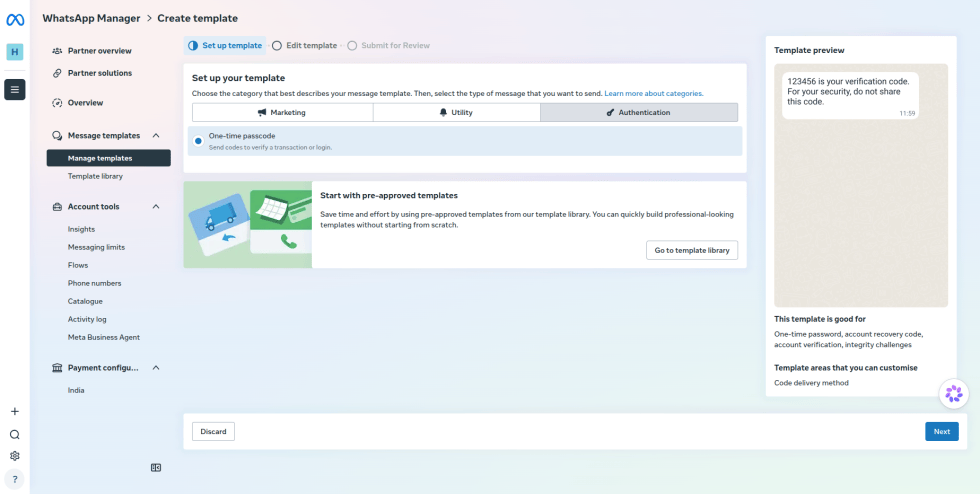Viewport: 980px width, 494px height.
Task: Select the Marketing category tab
Action: point(282,113)
